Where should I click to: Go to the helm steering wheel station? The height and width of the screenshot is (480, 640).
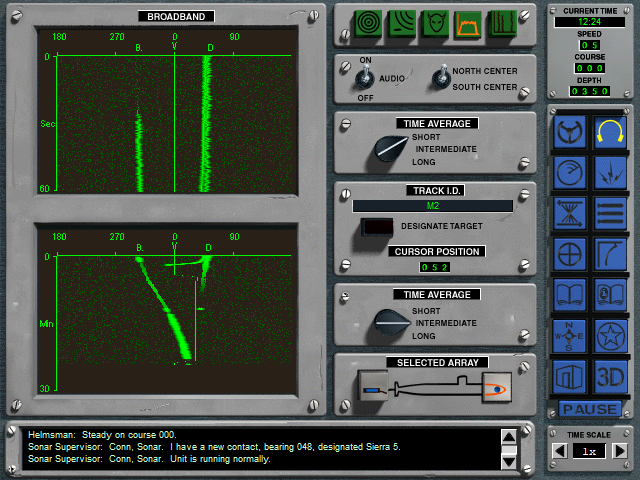pos(570,132)
